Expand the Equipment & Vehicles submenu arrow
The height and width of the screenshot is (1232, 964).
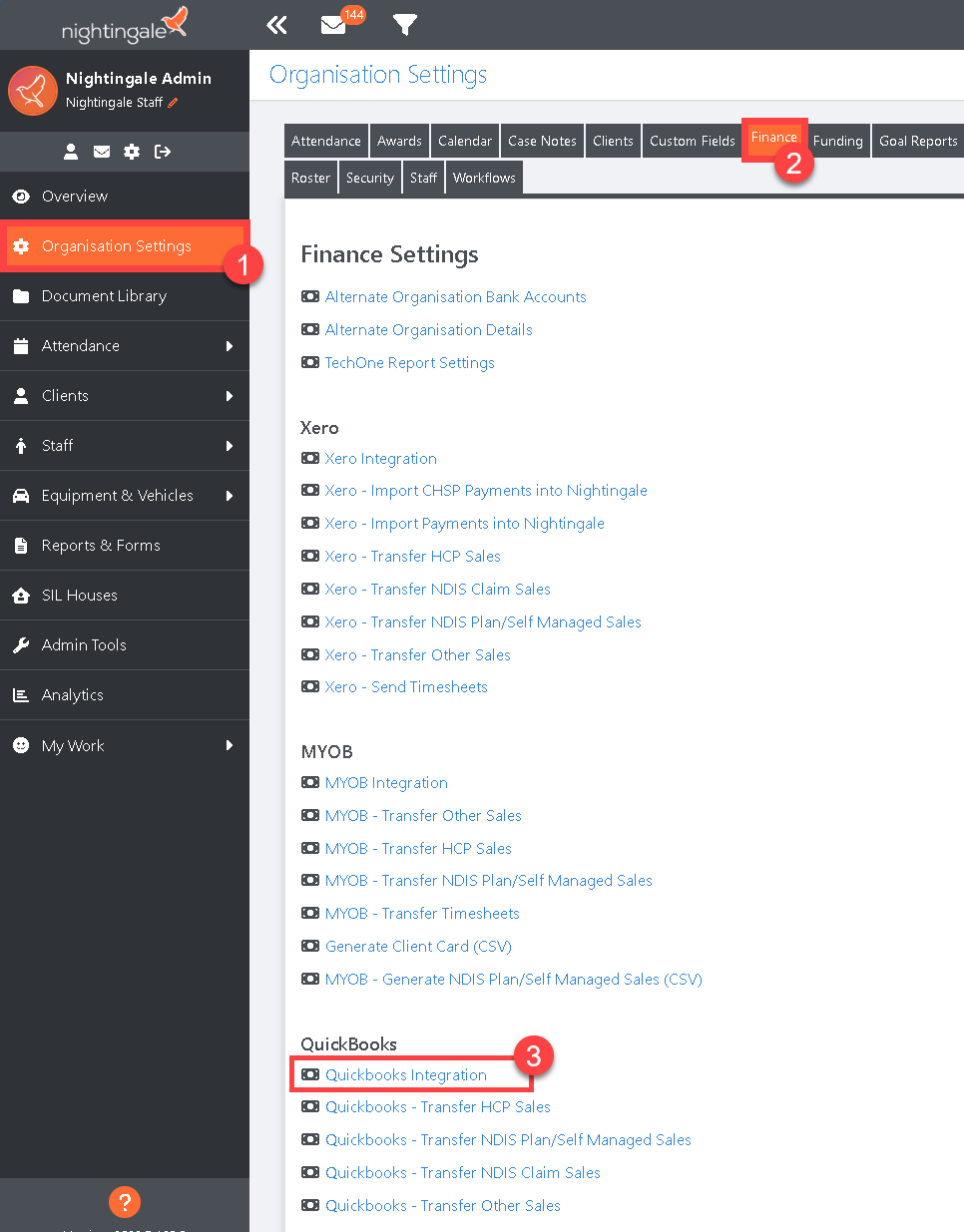point(230,496)
